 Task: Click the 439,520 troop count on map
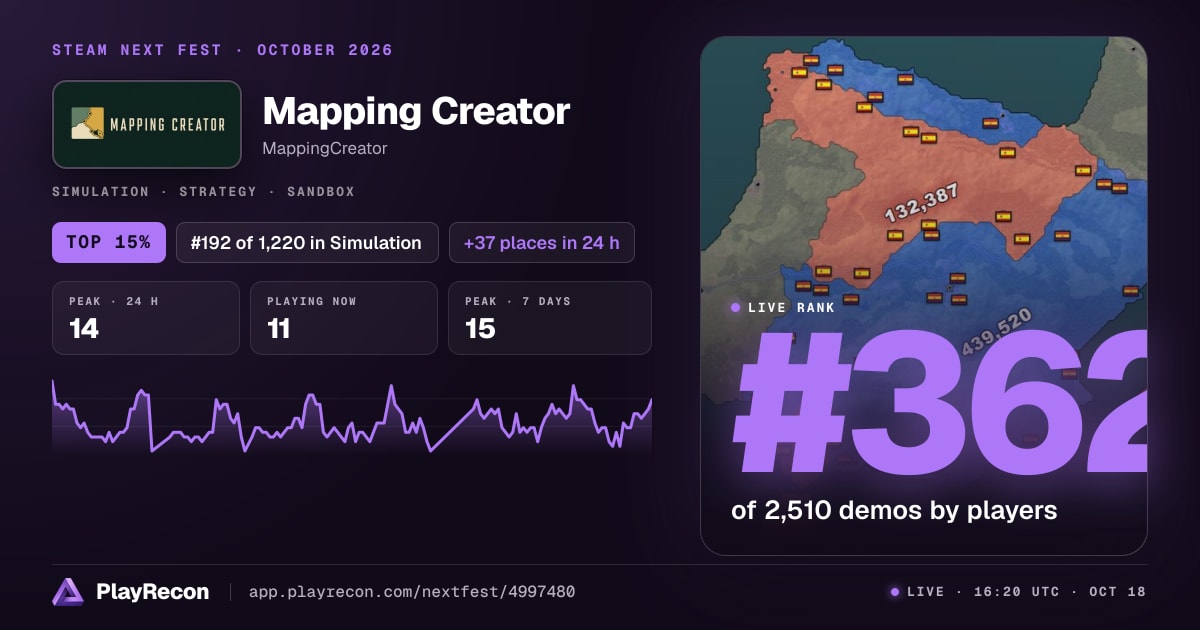996,332
